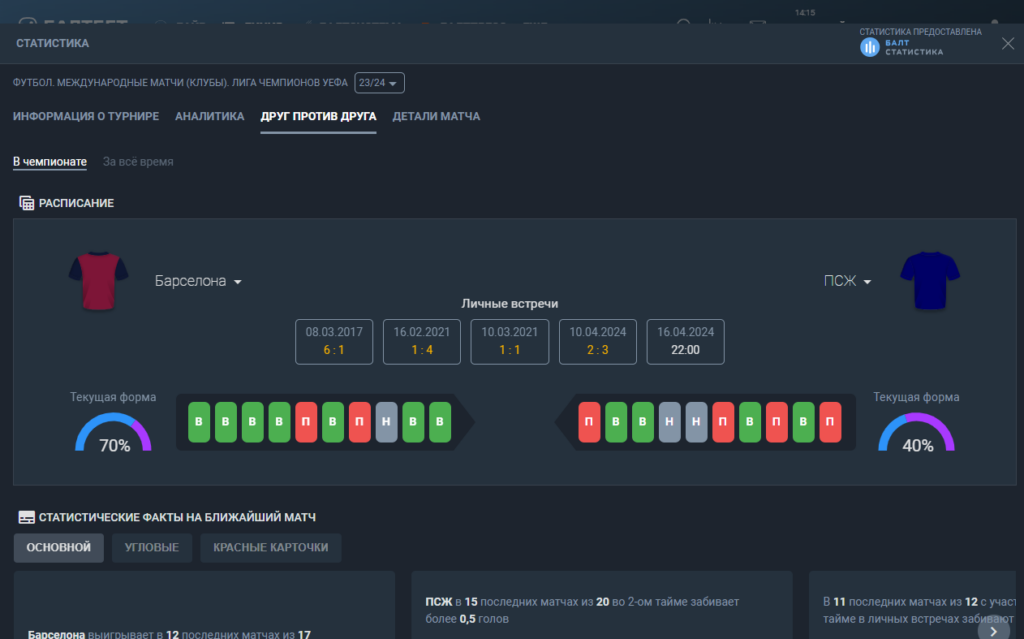The height and width of the screenshot is (639, 1024).
Task: Click ПСЖ 40% form gauge
Action: click(917, 434)
